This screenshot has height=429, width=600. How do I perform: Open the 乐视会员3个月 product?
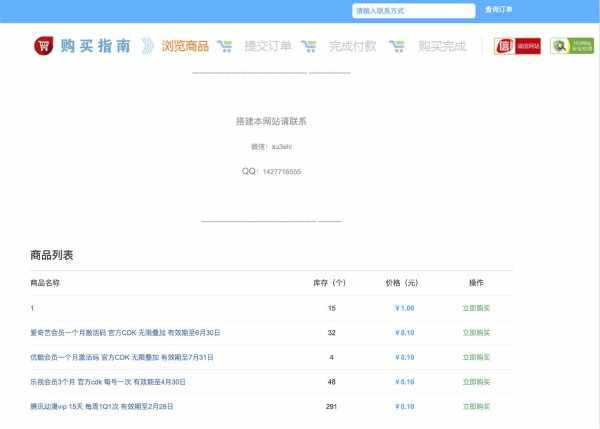pos(108,382)
